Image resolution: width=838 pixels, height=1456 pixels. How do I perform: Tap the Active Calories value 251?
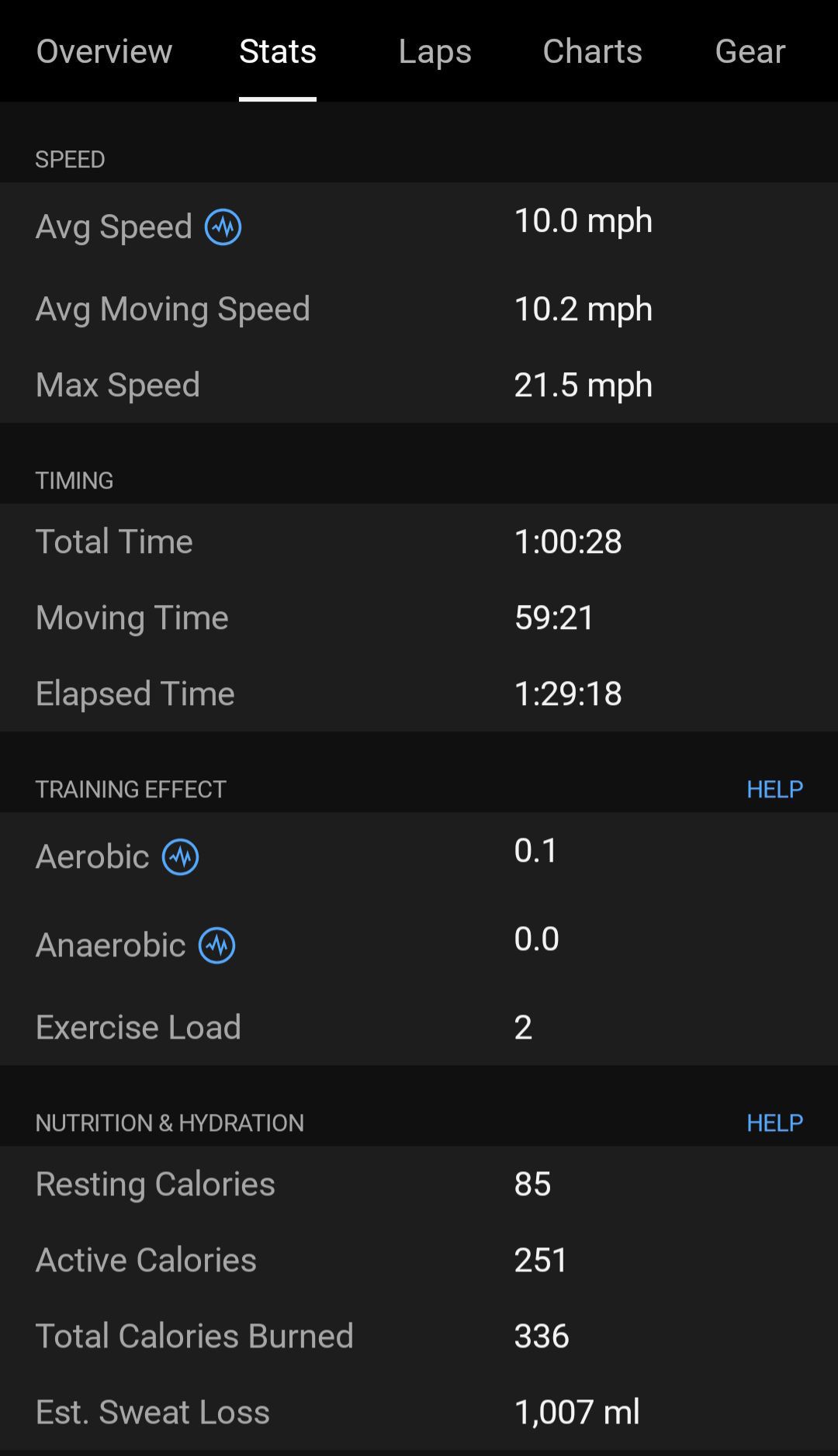coord(541,1260)
